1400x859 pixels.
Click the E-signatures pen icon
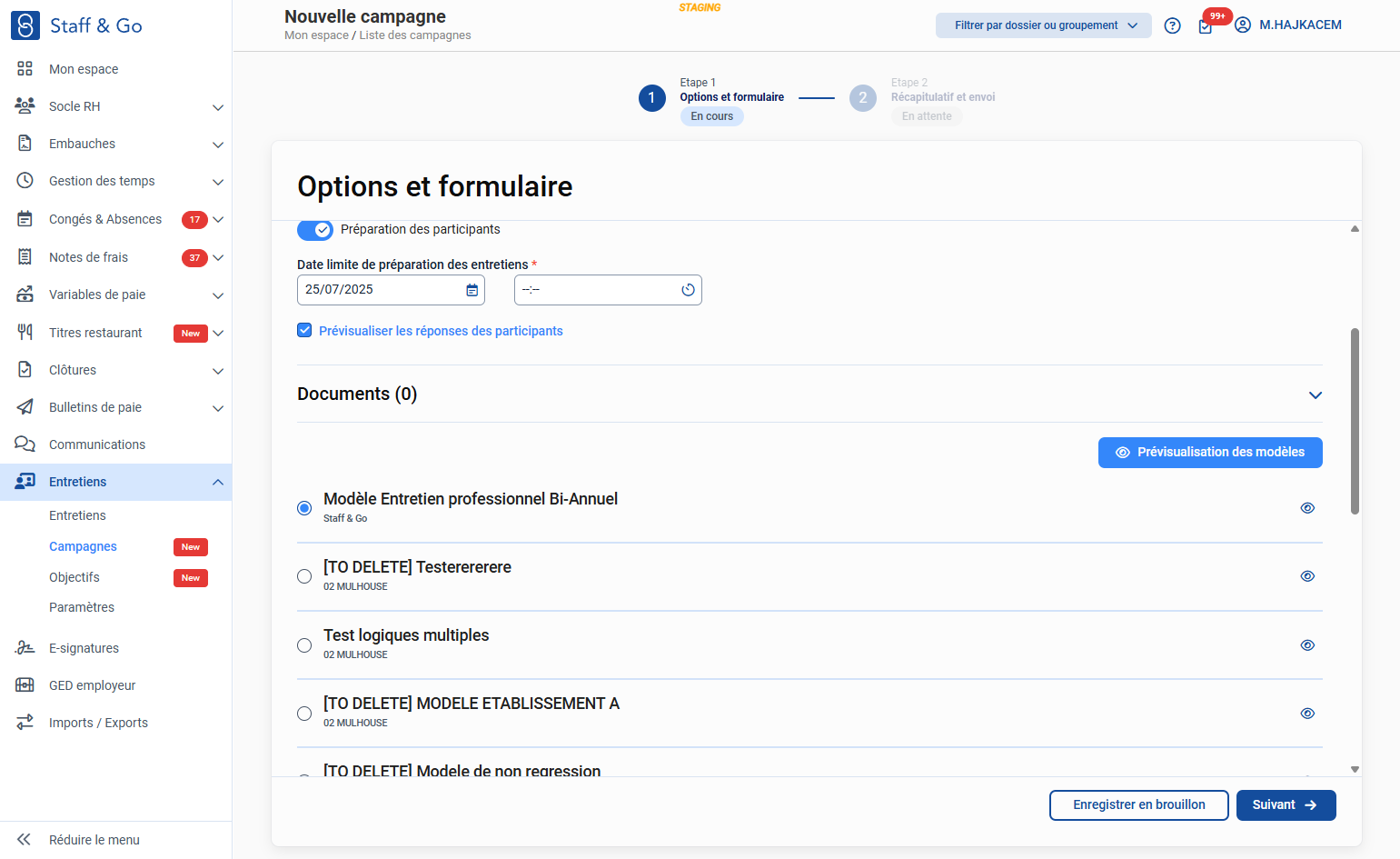[x=25, y=648]
